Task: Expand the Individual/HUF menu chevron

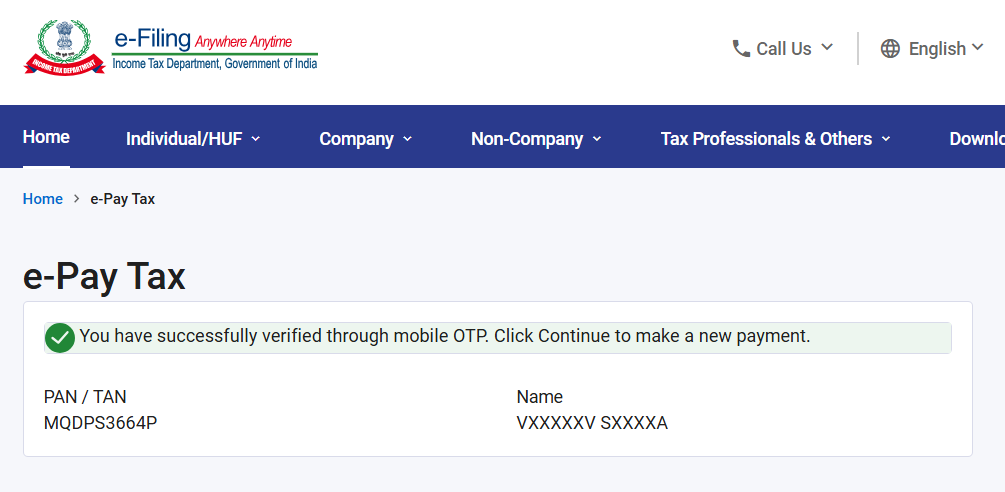Action: coord(256,138)
